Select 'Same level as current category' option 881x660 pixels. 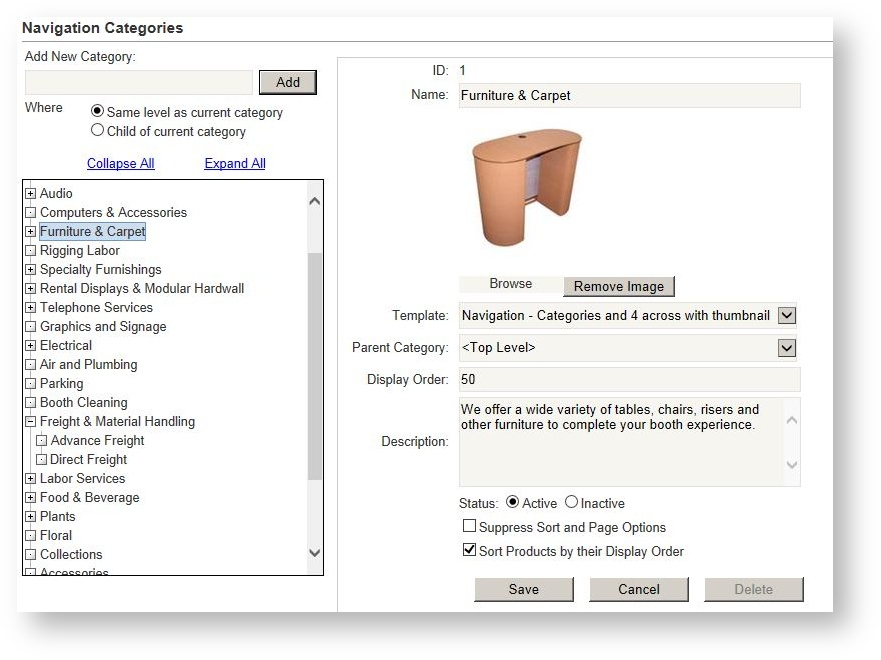point(97,112)
